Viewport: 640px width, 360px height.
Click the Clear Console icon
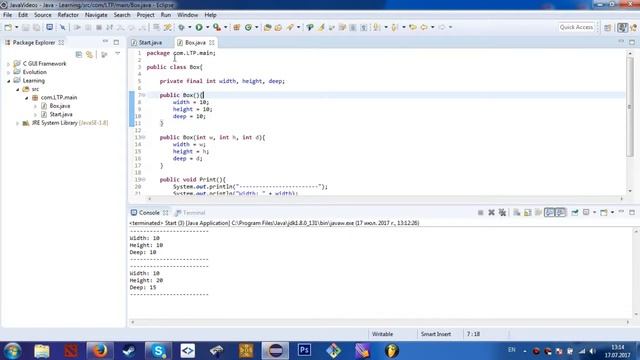(517, 213)
